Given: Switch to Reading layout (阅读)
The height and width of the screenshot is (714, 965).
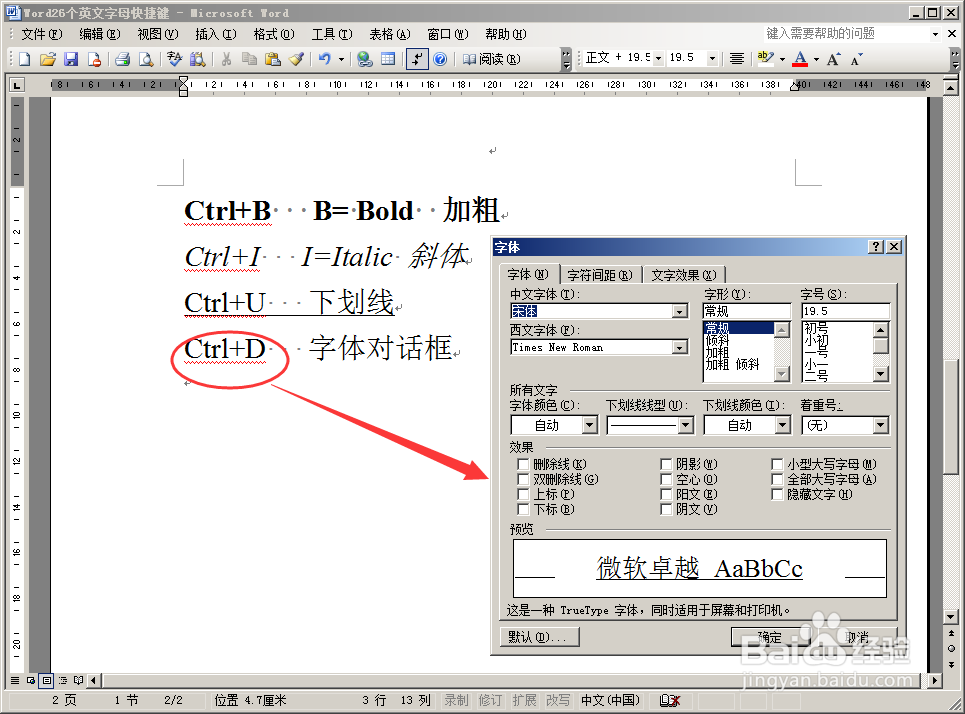Looking at the screenshot, I should point(491,59).
